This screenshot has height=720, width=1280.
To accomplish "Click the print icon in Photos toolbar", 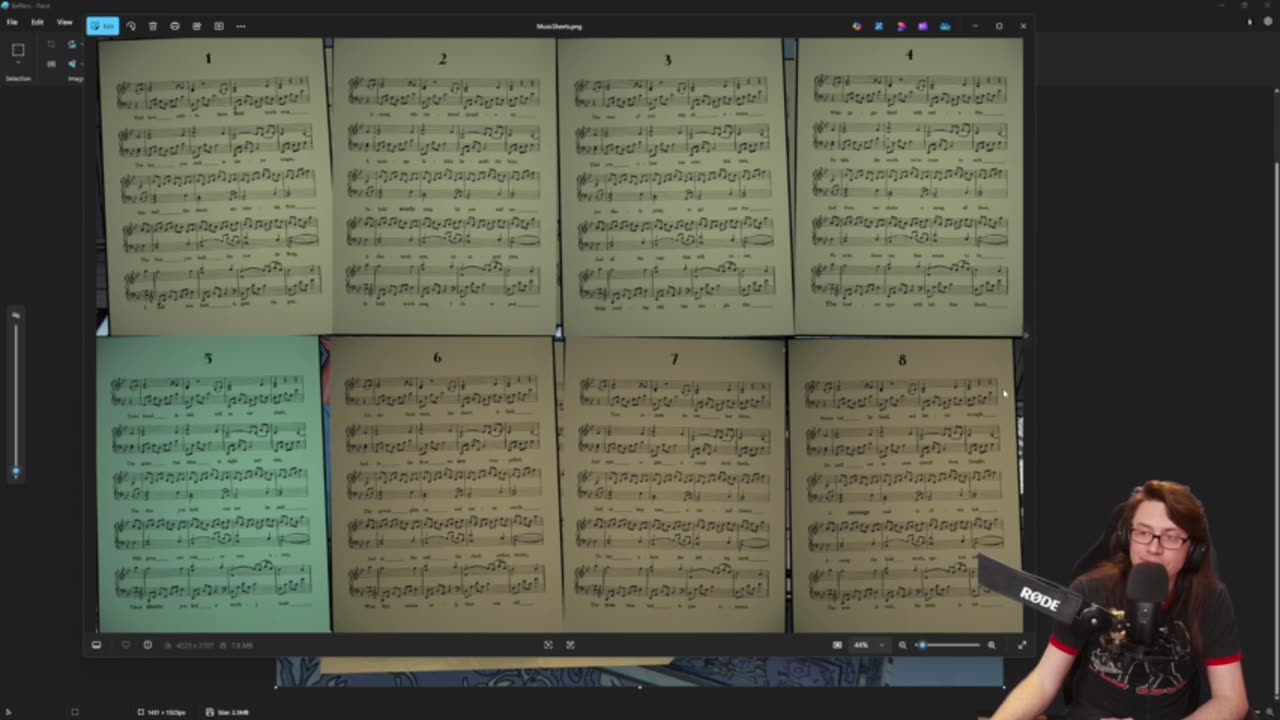I will (x=175, y=26).
